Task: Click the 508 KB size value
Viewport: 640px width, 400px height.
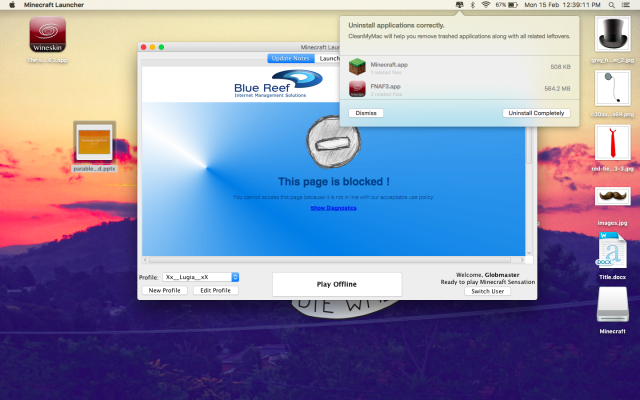Action: [560, 67]
